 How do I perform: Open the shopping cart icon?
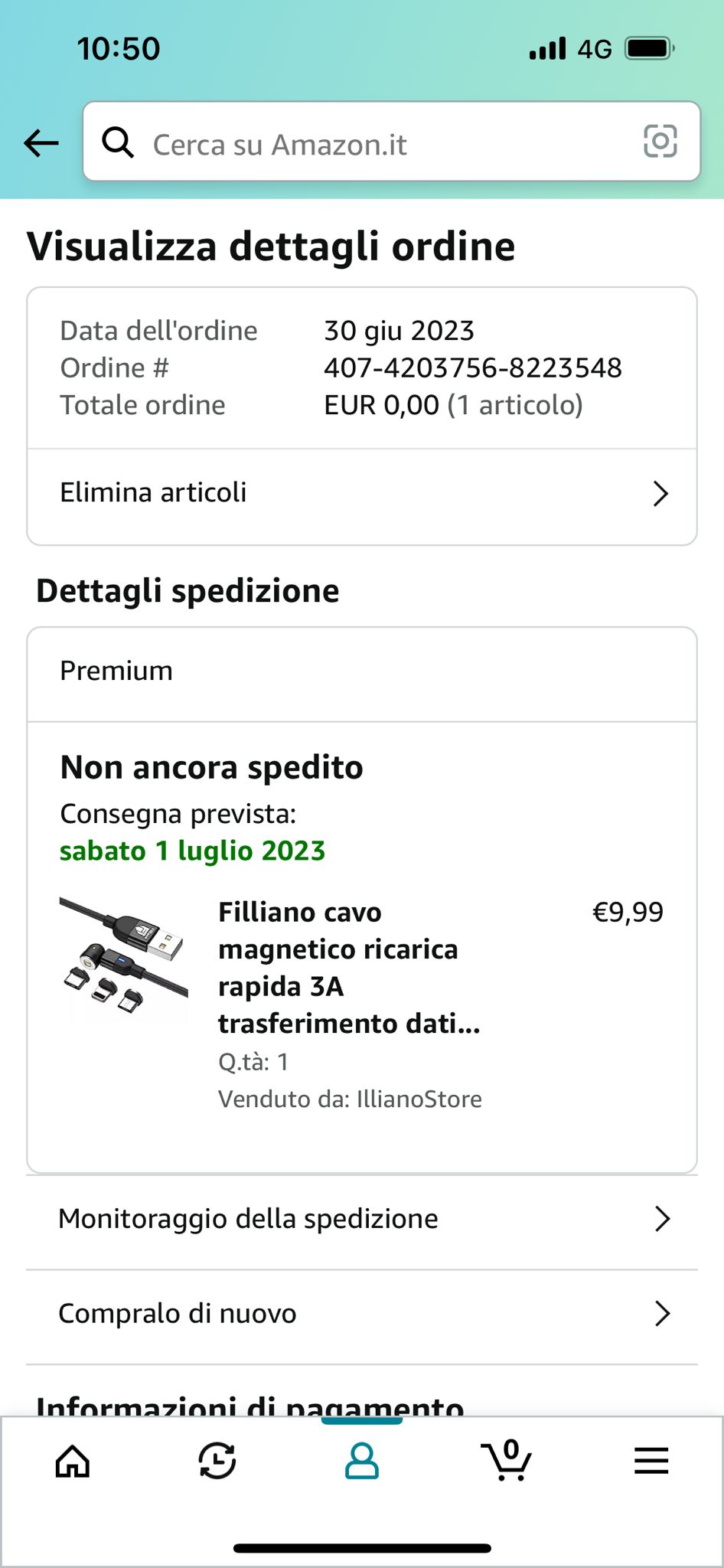[506, 1461]
